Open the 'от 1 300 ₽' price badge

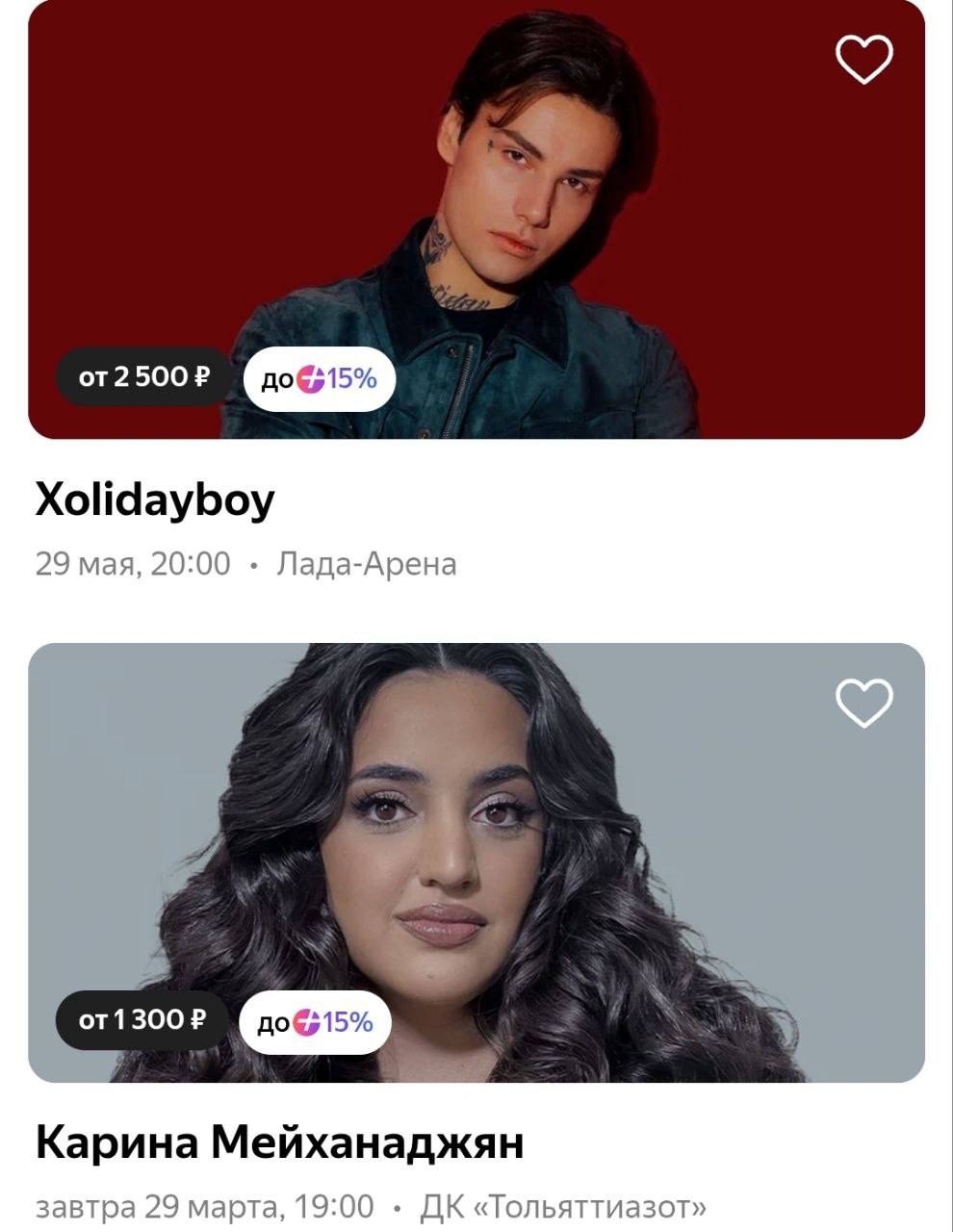(x=142, y=1019)
